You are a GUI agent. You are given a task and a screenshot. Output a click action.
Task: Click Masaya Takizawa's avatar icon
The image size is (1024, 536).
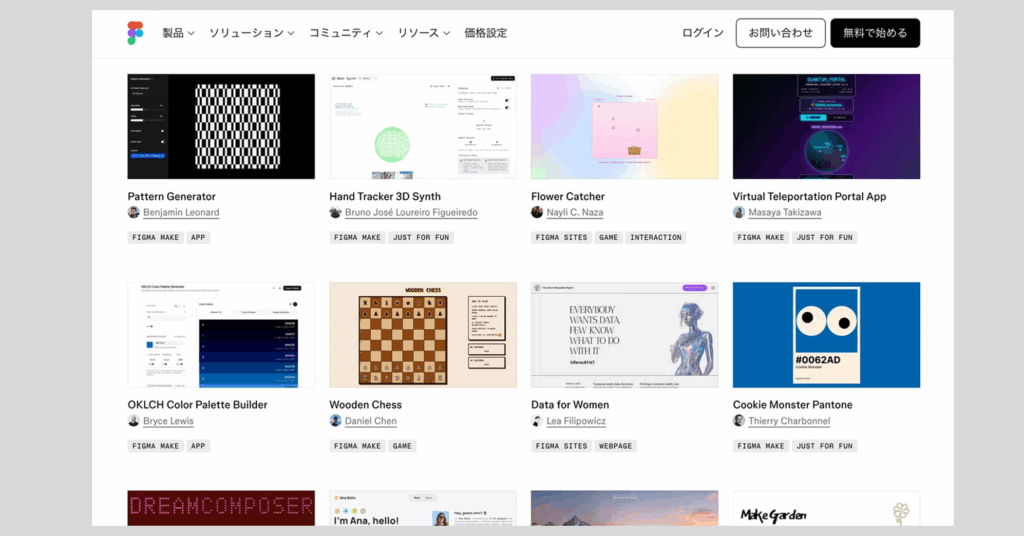point(739,212)
